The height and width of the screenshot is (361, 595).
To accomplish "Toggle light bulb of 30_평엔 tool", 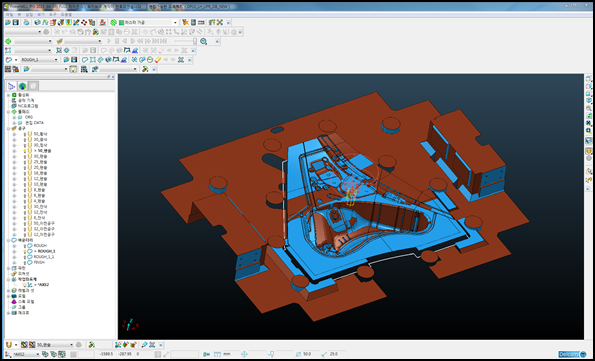I will [25, 156].
